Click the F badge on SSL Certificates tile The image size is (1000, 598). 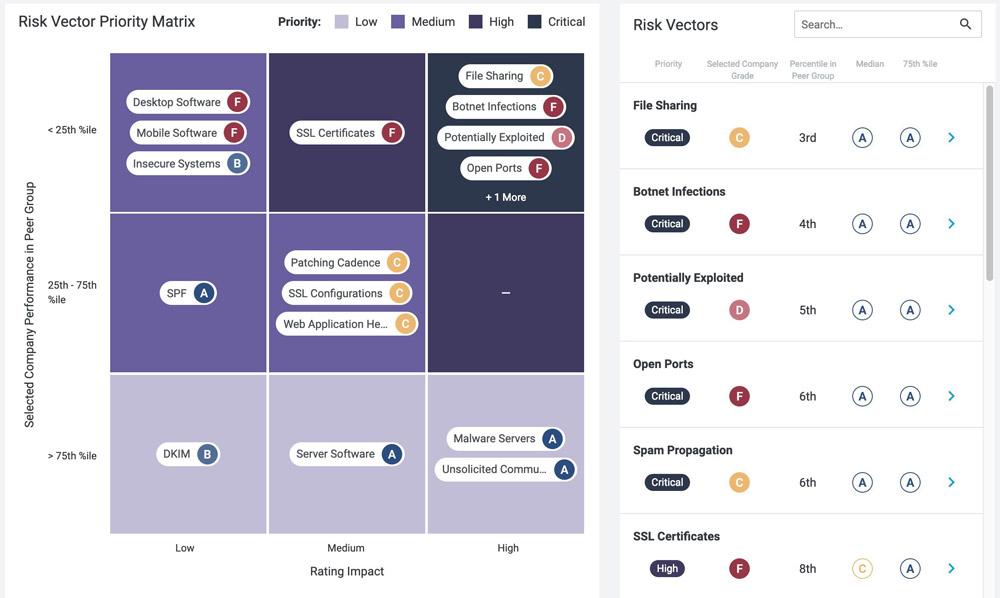click(x=390, y=131)
